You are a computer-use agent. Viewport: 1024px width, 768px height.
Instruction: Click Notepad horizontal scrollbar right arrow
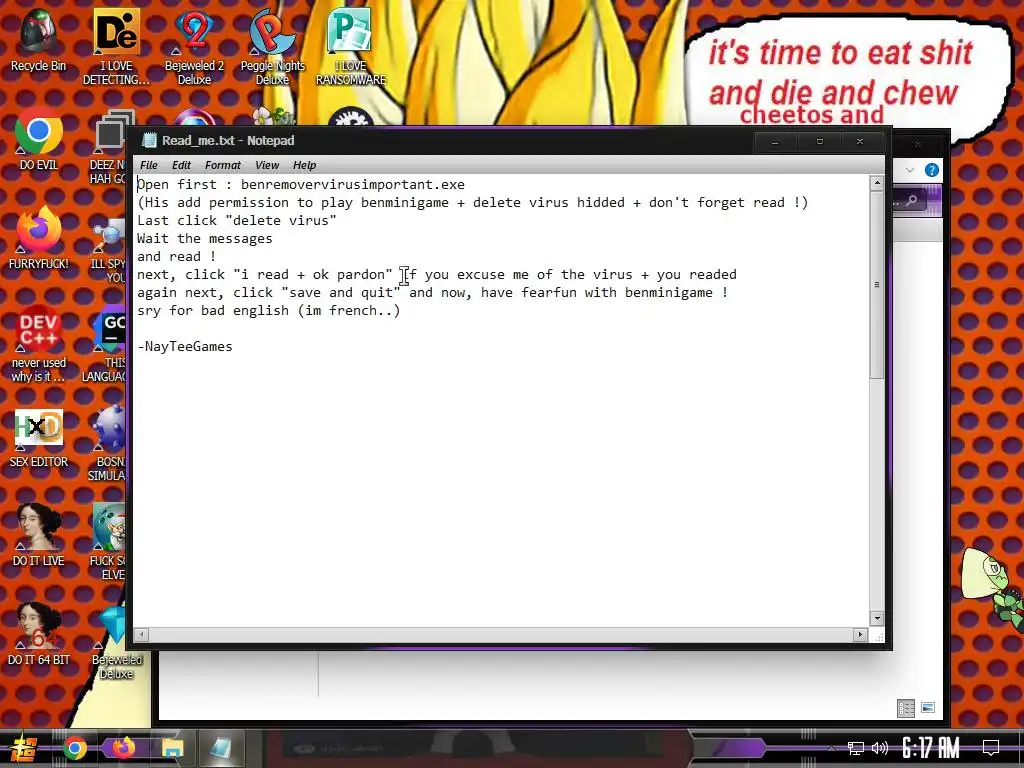[x=860, y=634]
